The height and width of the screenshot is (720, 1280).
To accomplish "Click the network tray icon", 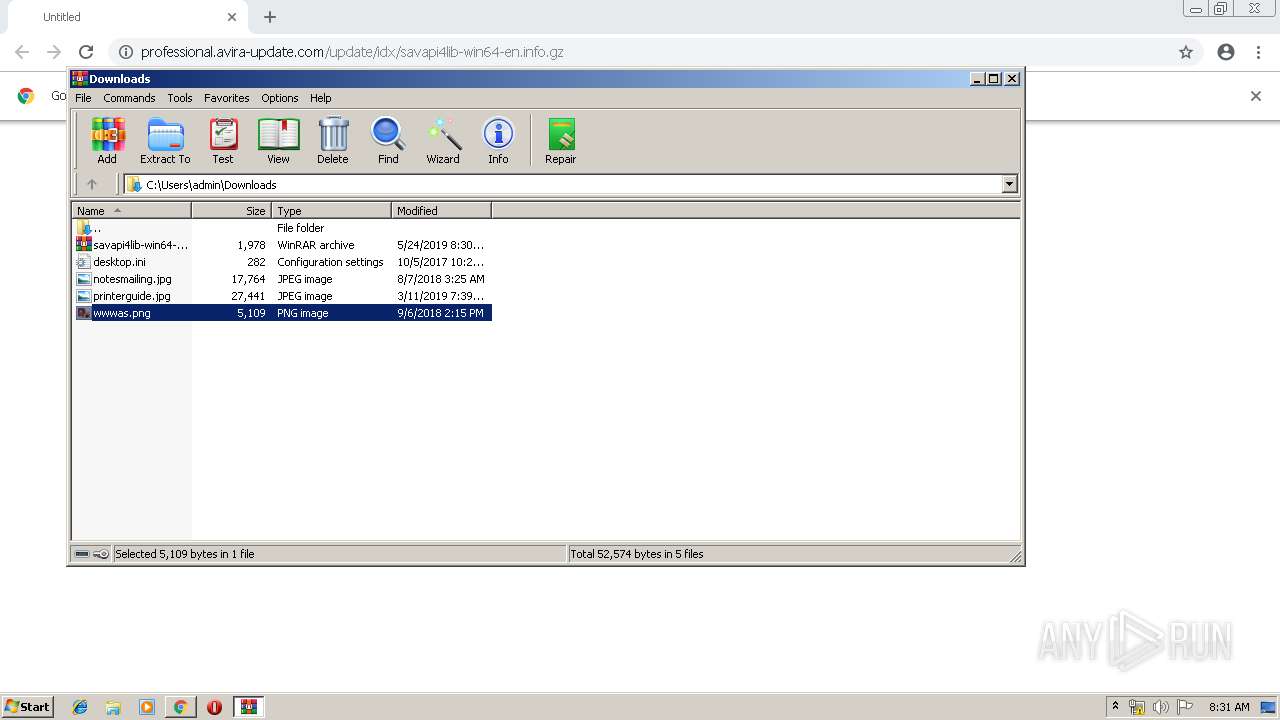I will point(1137,707).
